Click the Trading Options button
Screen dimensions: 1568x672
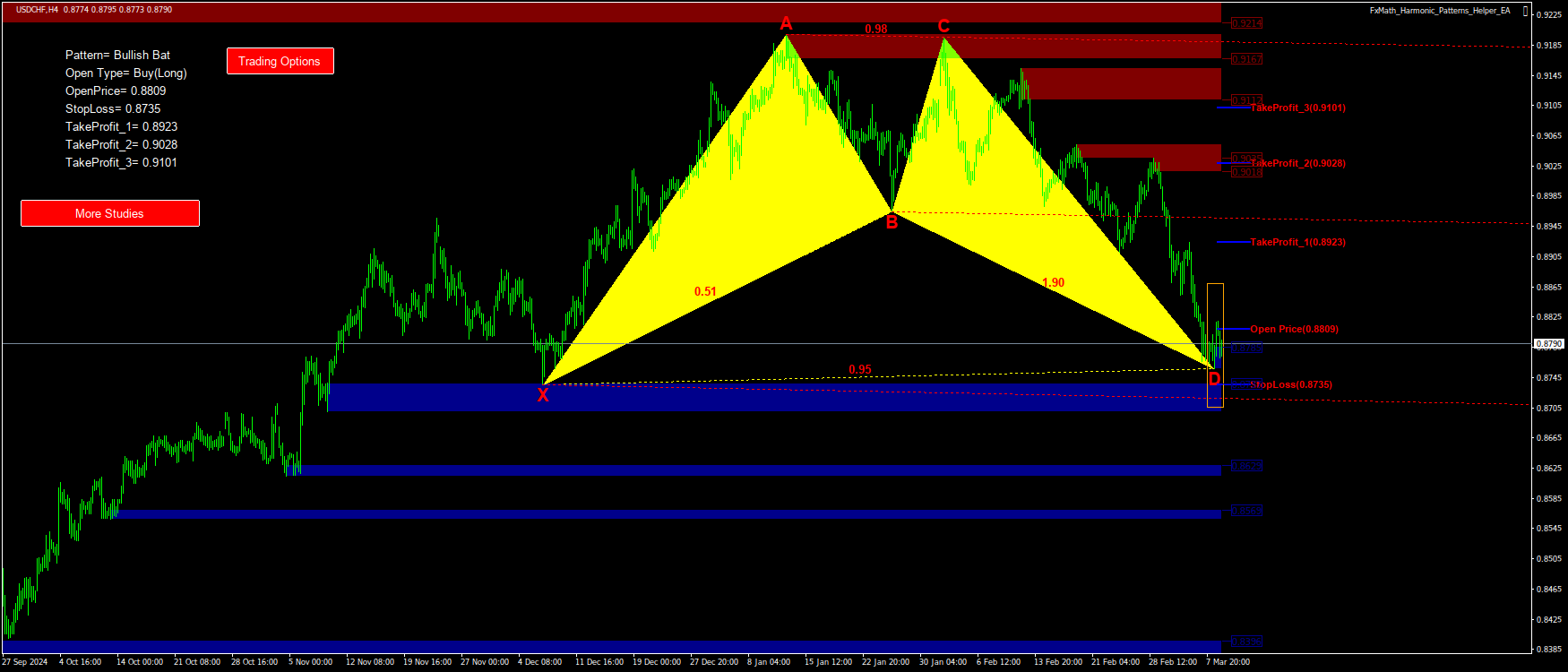(280, 61)
